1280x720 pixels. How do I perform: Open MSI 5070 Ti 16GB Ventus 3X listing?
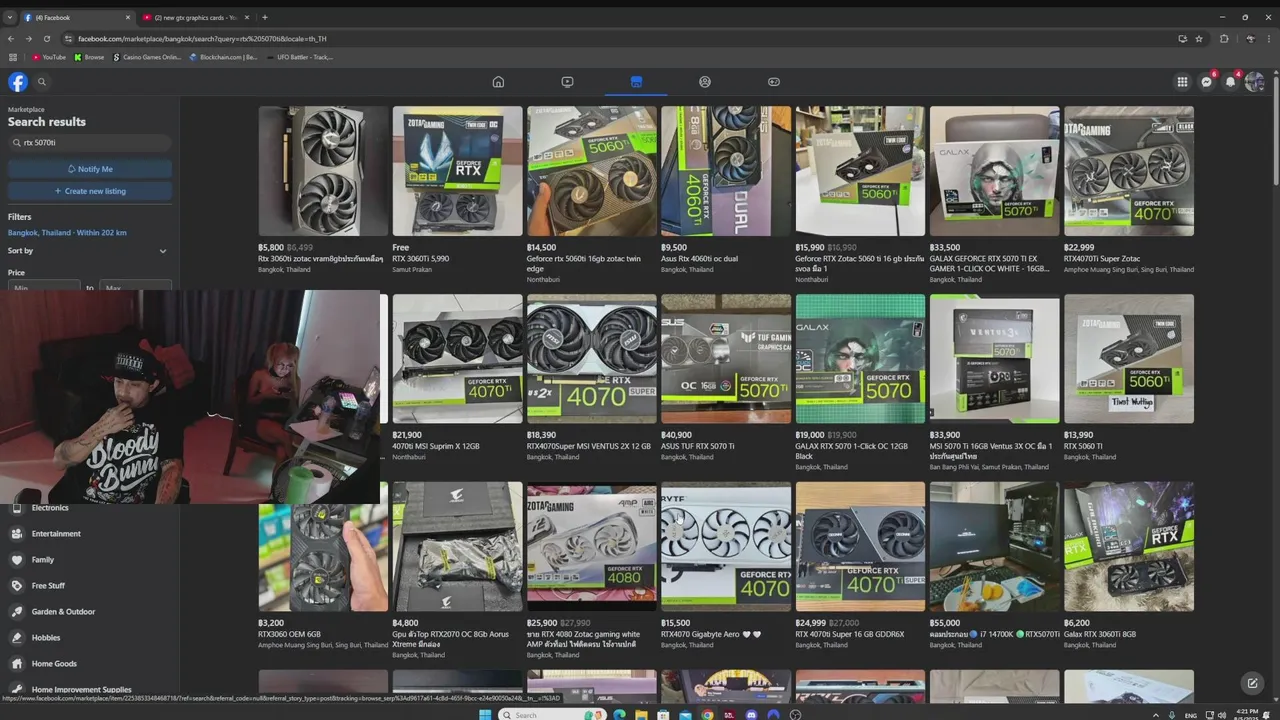tap(995, 359)
